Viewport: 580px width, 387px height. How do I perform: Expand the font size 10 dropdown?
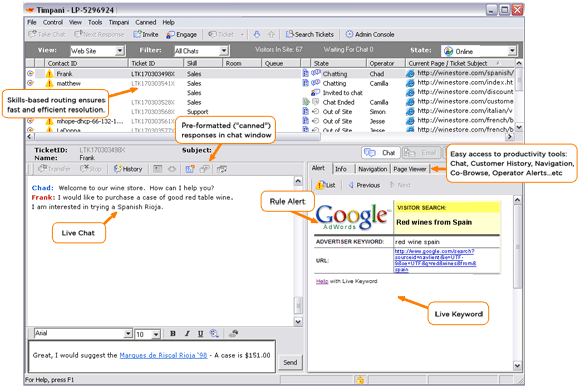click(156, 334)
